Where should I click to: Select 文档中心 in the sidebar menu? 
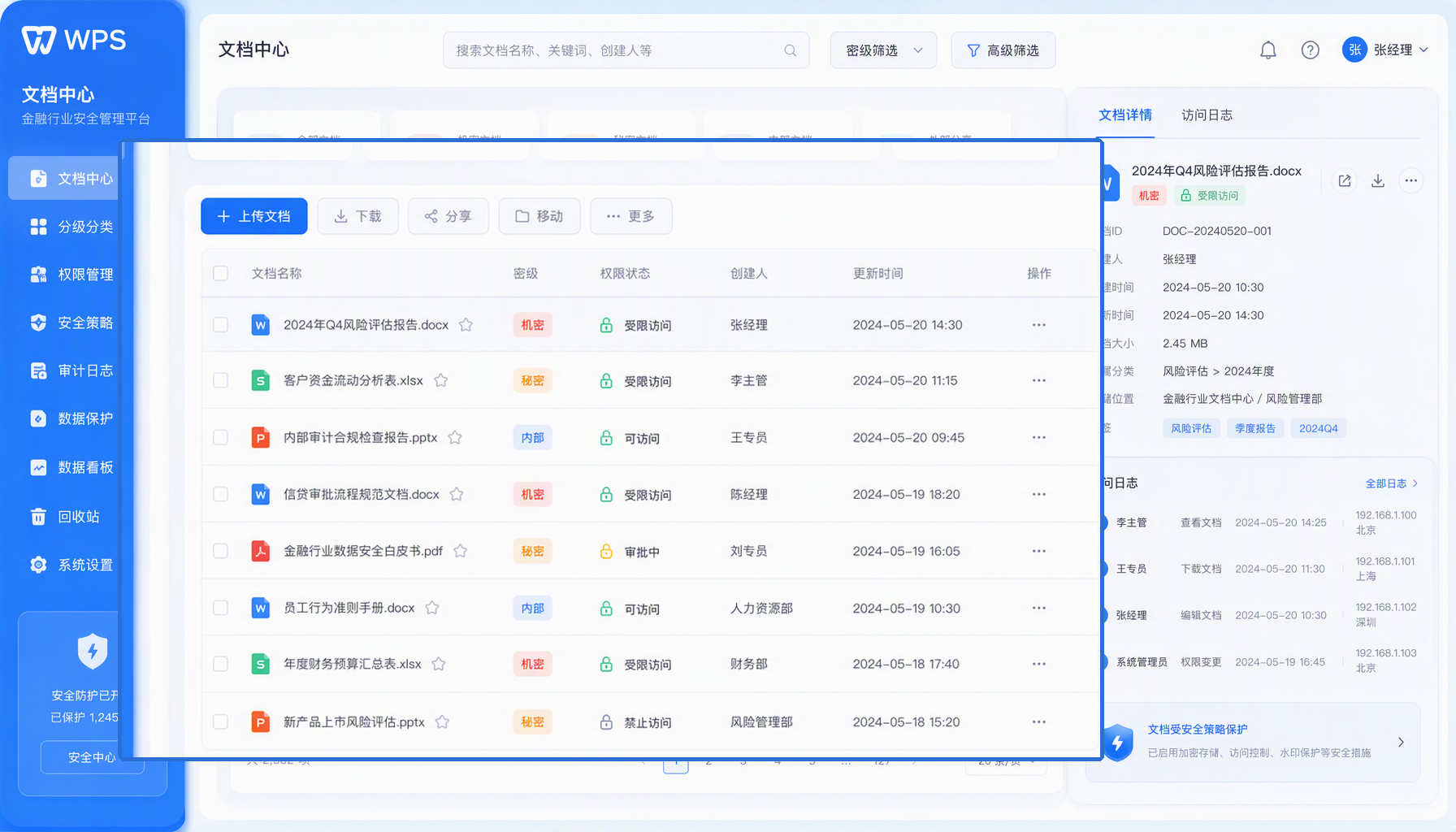click(x=65, y=178)
